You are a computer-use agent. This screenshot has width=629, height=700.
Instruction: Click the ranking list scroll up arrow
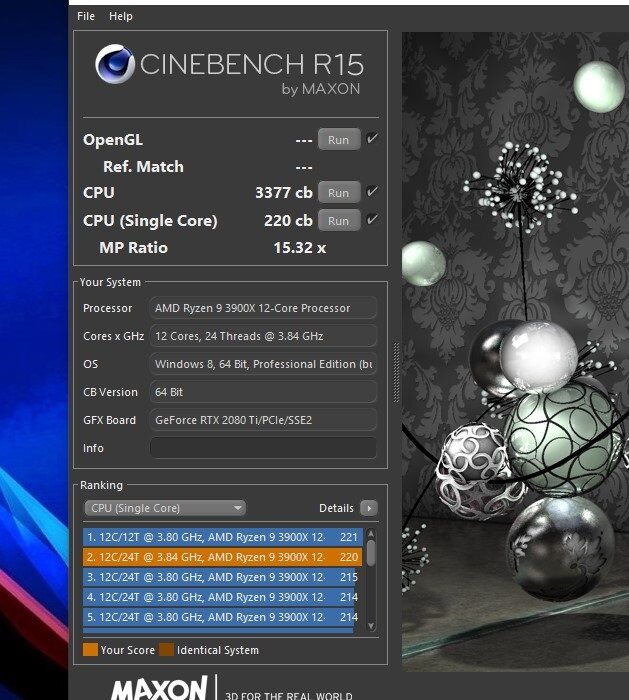coord(371,533)
